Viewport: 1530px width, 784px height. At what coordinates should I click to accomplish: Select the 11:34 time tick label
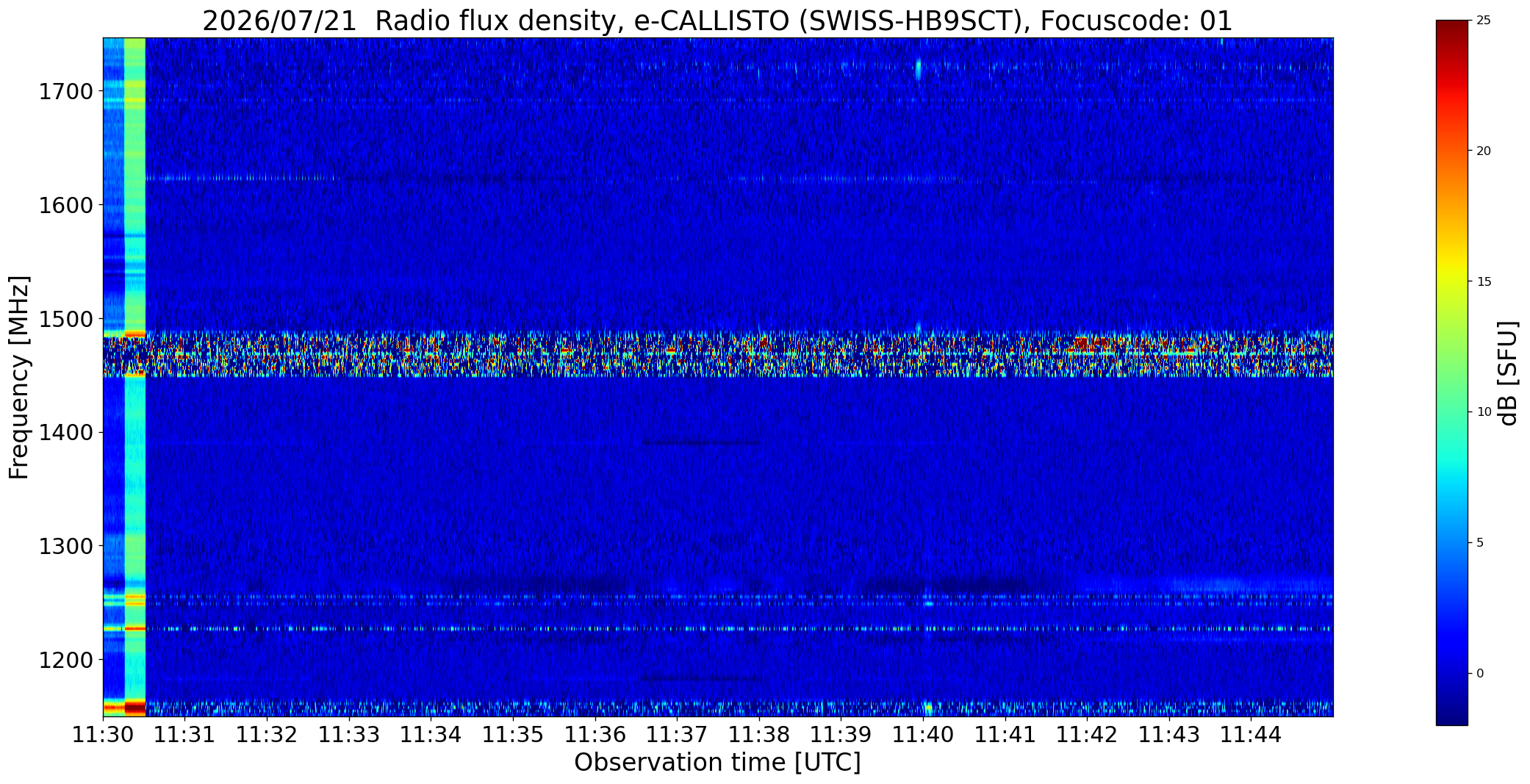tap(431, 734)
